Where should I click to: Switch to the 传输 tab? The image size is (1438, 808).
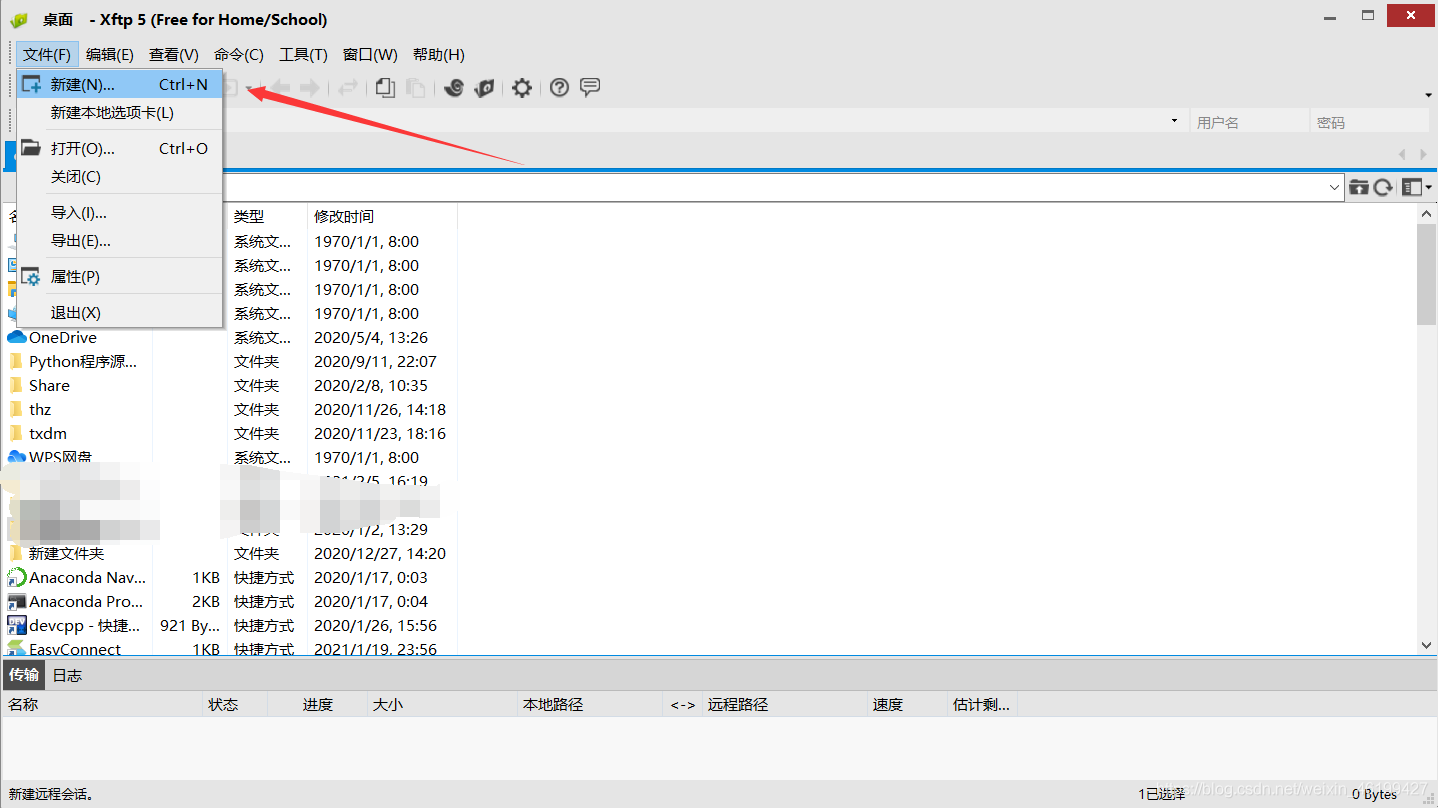24,675
